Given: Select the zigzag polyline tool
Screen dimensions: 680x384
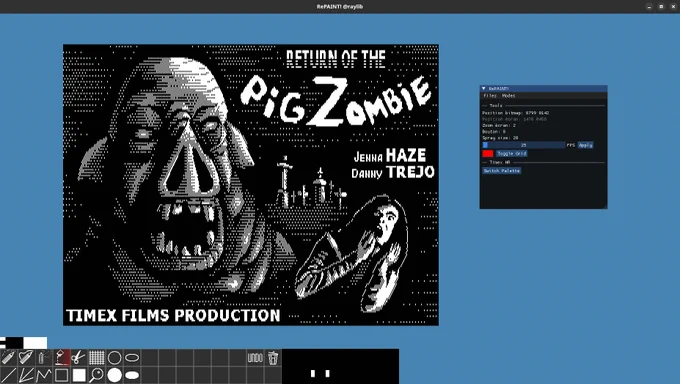Looking at the screenshot, I should [x=43, y=375].
